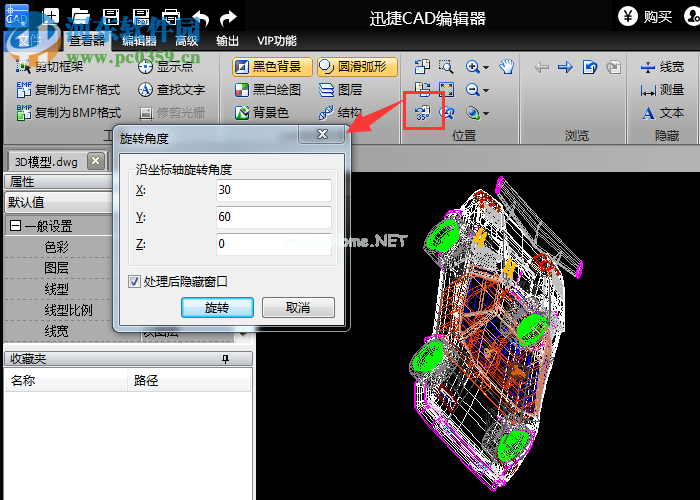Click 取消 to cancel rotation
Viewport: 700px width, 500px height.
(298, 307)
